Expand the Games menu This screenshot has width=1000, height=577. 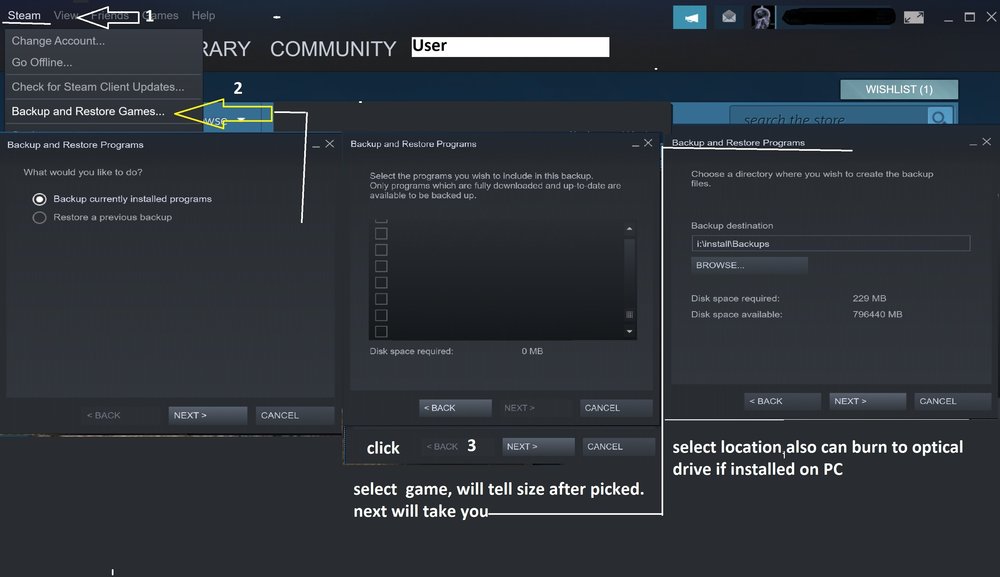coord(160,15)
